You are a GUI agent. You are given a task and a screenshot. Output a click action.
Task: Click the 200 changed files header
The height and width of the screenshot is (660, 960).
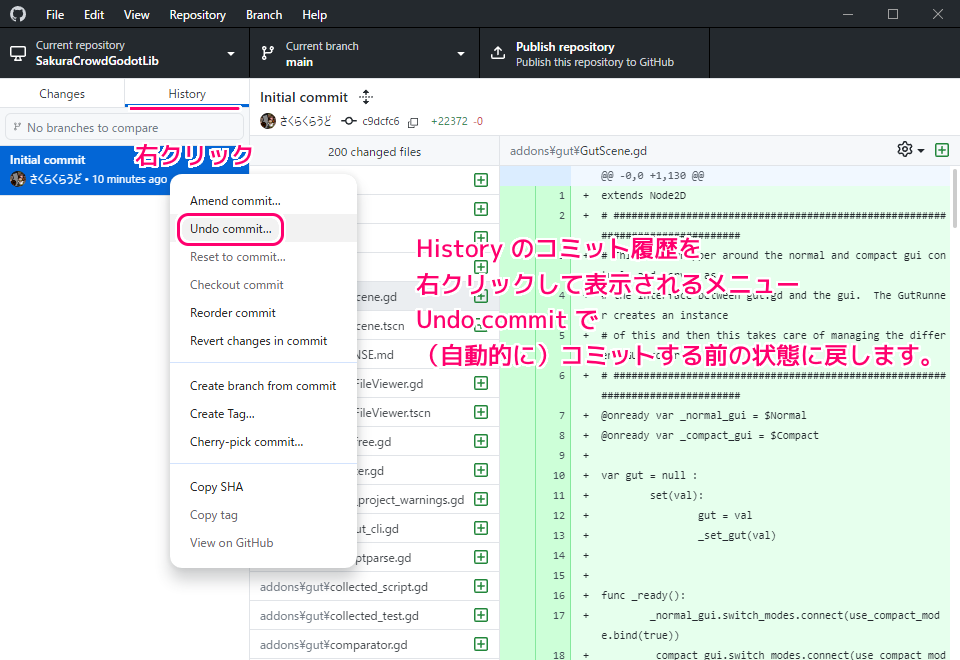pyautogui.click(x=374, y=152)
